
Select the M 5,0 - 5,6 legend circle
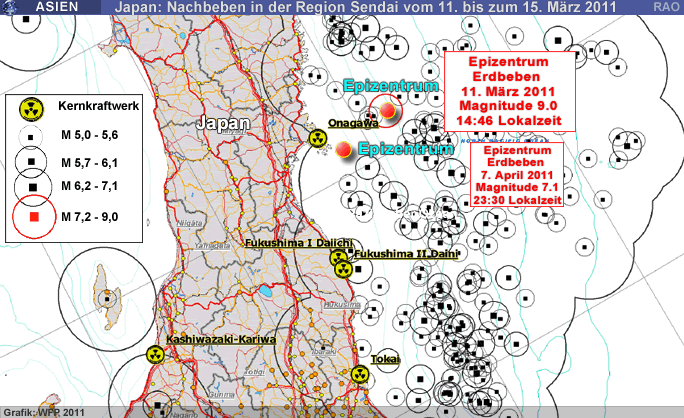tap(33, 136)
